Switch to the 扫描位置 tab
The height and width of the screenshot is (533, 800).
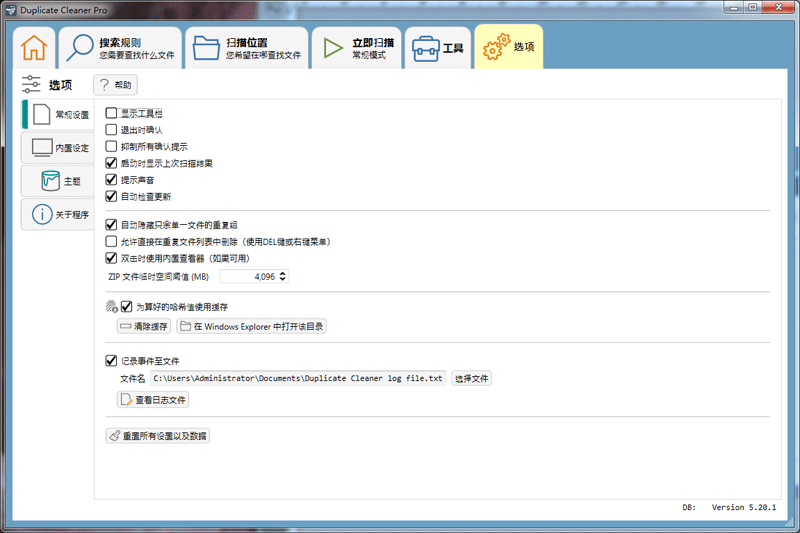point(247,47)
